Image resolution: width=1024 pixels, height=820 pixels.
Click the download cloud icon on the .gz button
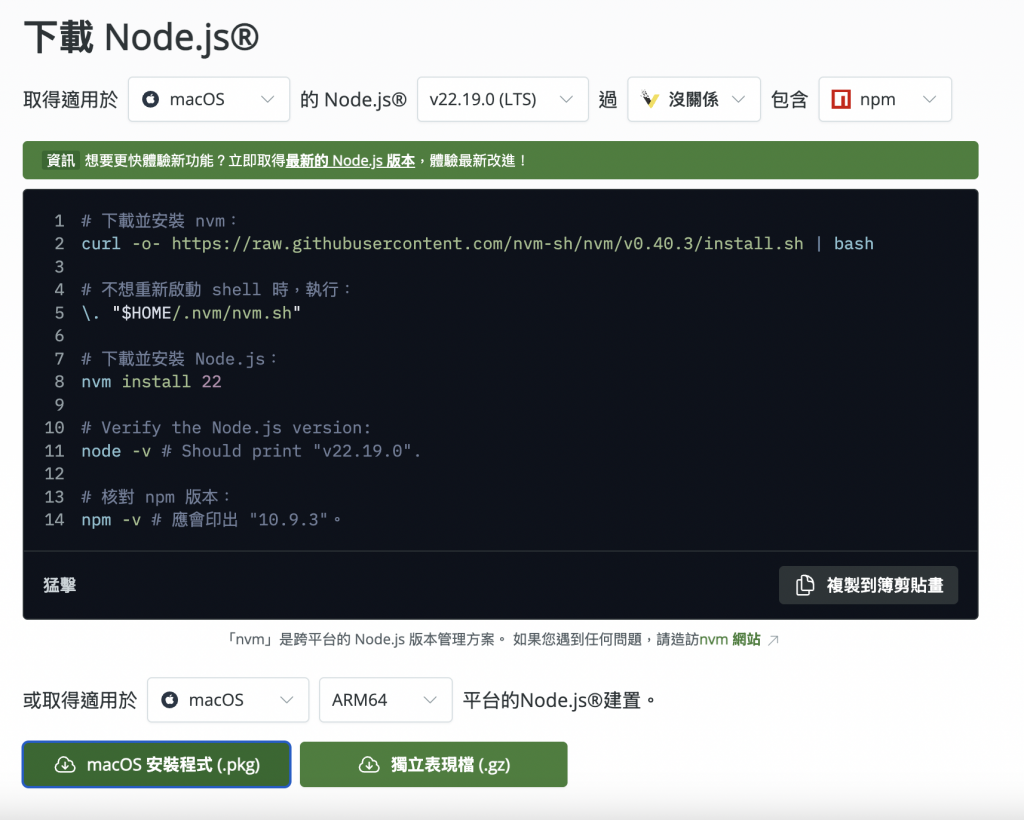369,765
